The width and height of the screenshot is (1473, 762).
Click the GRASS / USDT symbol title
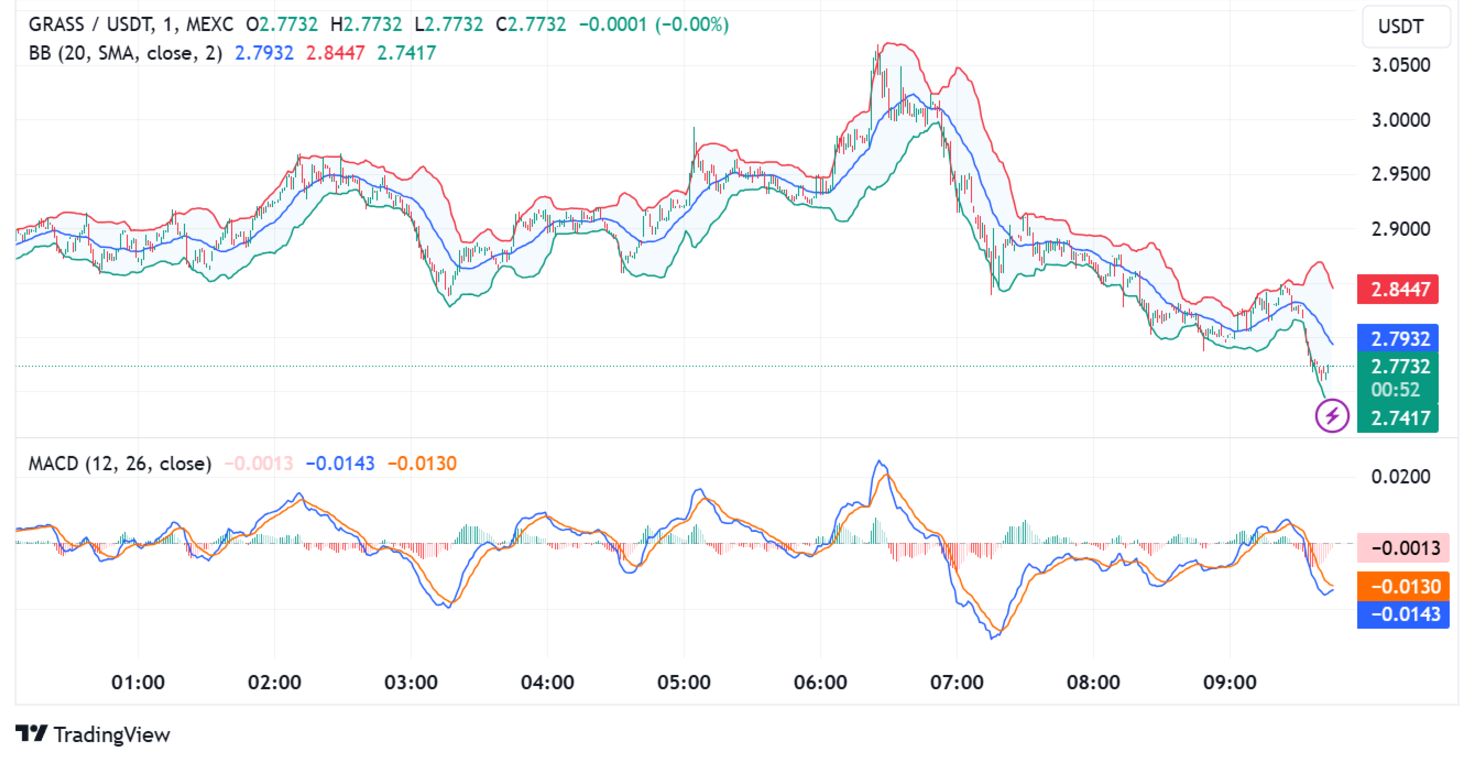coord(85,24)
